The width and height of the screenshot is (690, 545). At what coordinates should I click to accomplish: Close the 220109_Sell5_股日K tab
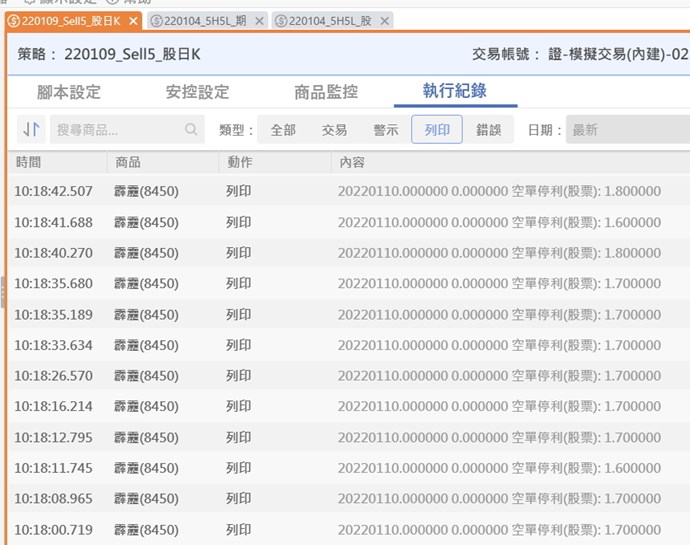click(x=134, y=21)
